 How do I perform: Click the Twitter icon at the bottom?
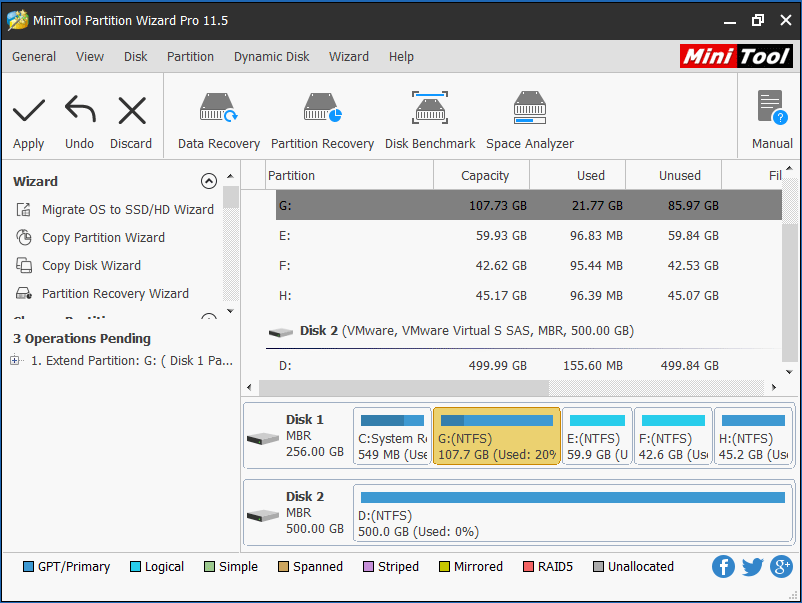click(752, 566)
